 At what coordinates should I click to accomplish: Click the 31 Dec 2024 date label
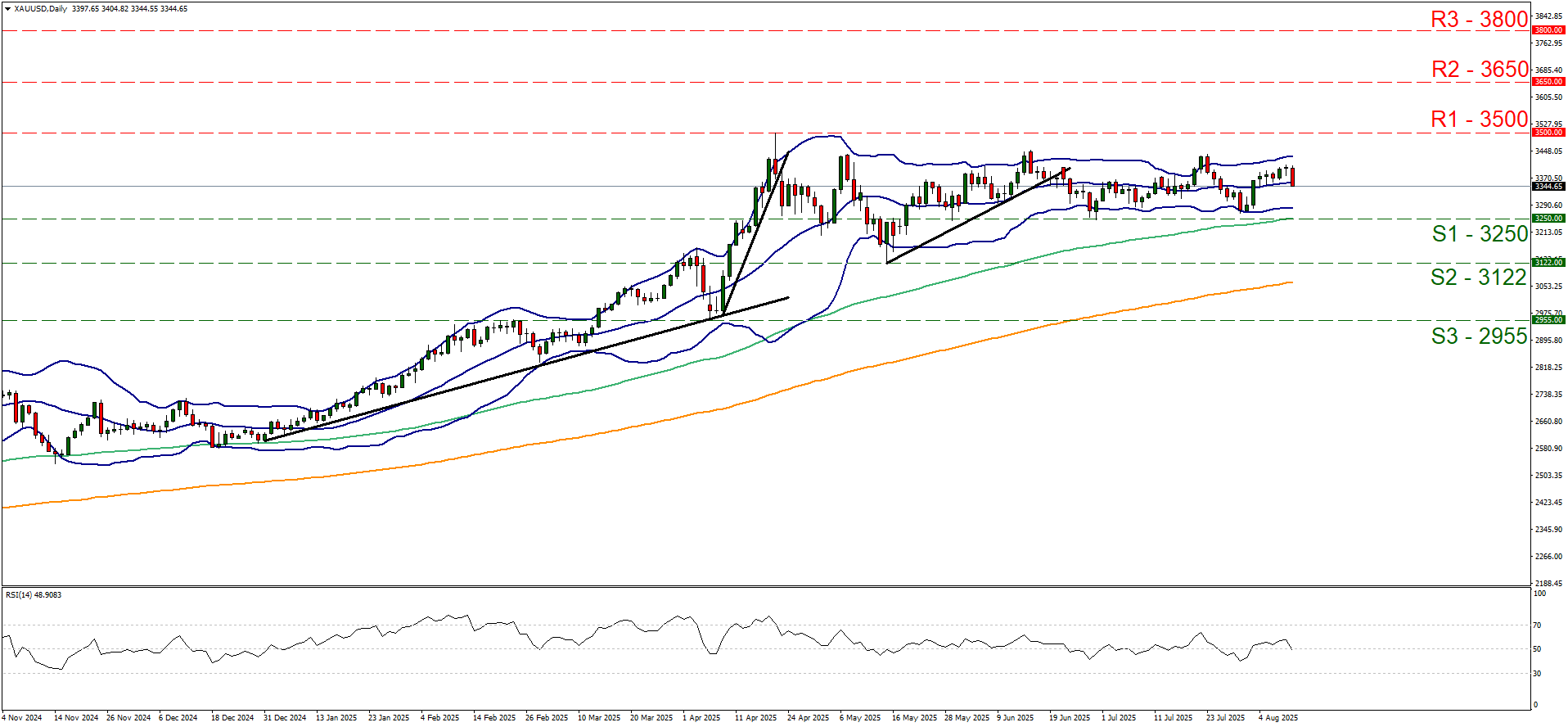[285, 718]
